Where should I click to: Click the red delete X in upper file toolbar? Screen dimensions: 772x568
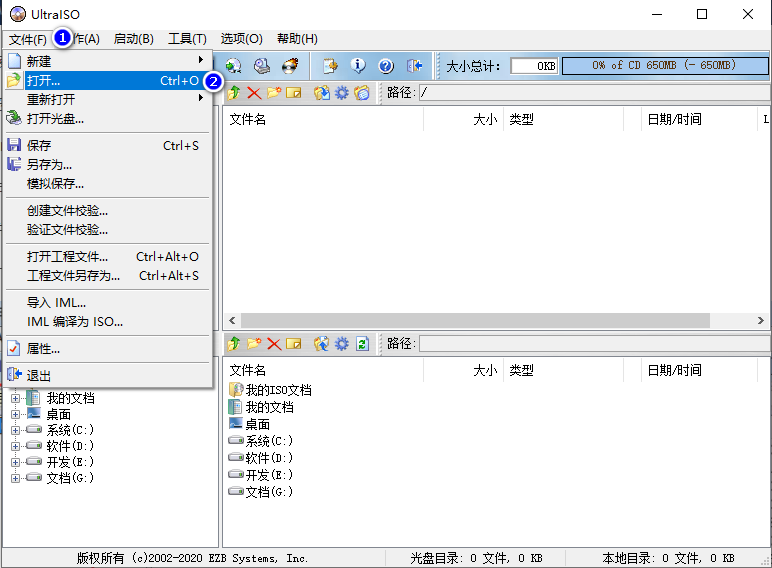click(254, 93)
